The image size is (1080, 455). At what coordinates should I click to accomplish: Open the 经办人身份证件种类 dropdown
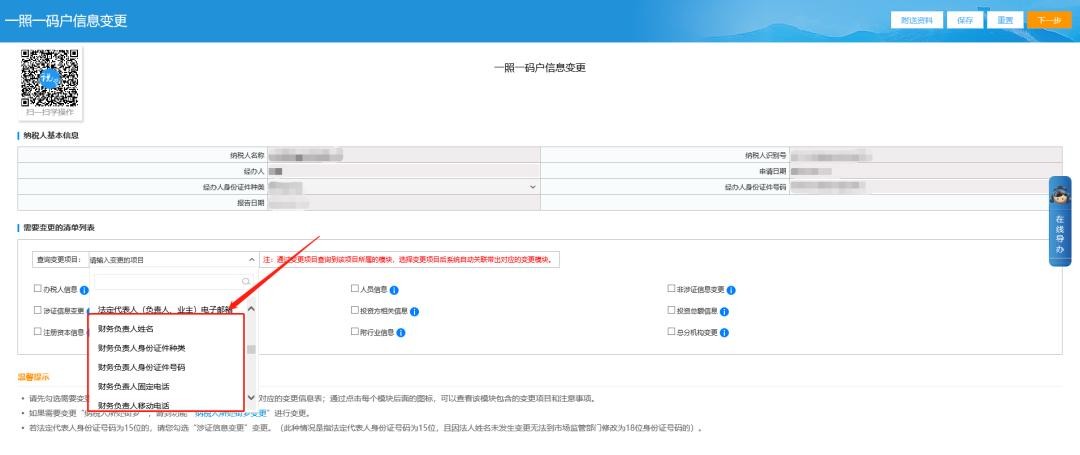point(532,186)
